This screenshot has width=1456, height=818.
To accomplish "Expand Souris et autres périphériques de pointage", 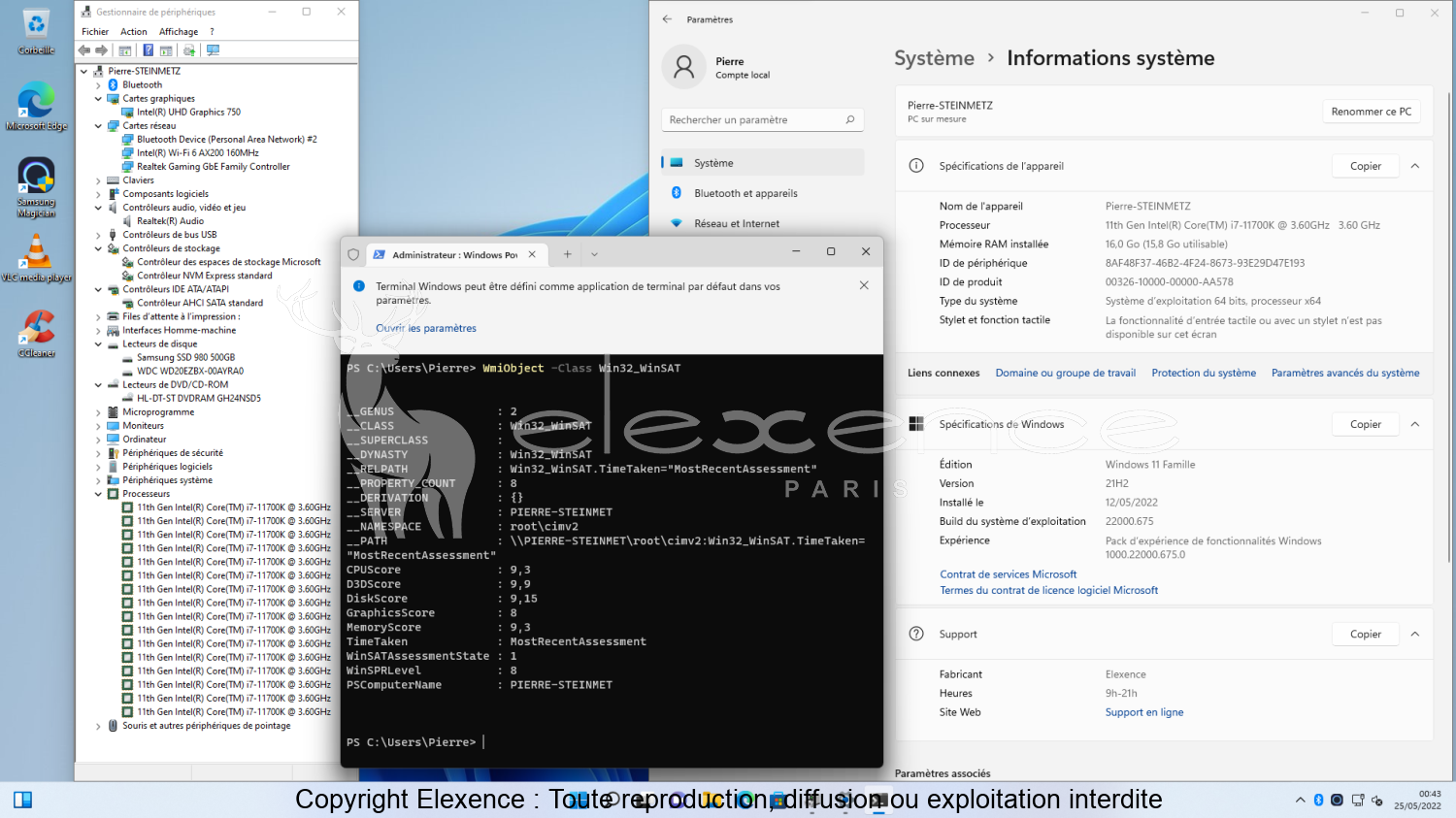I will tap(98, 726).
